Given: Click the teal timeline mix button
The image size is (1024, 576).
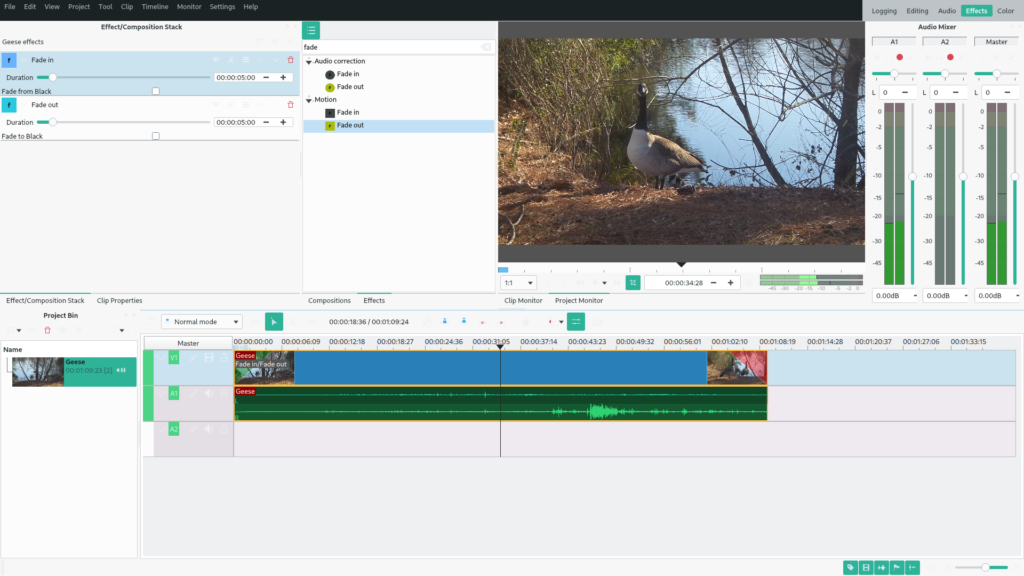Looking at the screenshot, I should tap(576, 322).
